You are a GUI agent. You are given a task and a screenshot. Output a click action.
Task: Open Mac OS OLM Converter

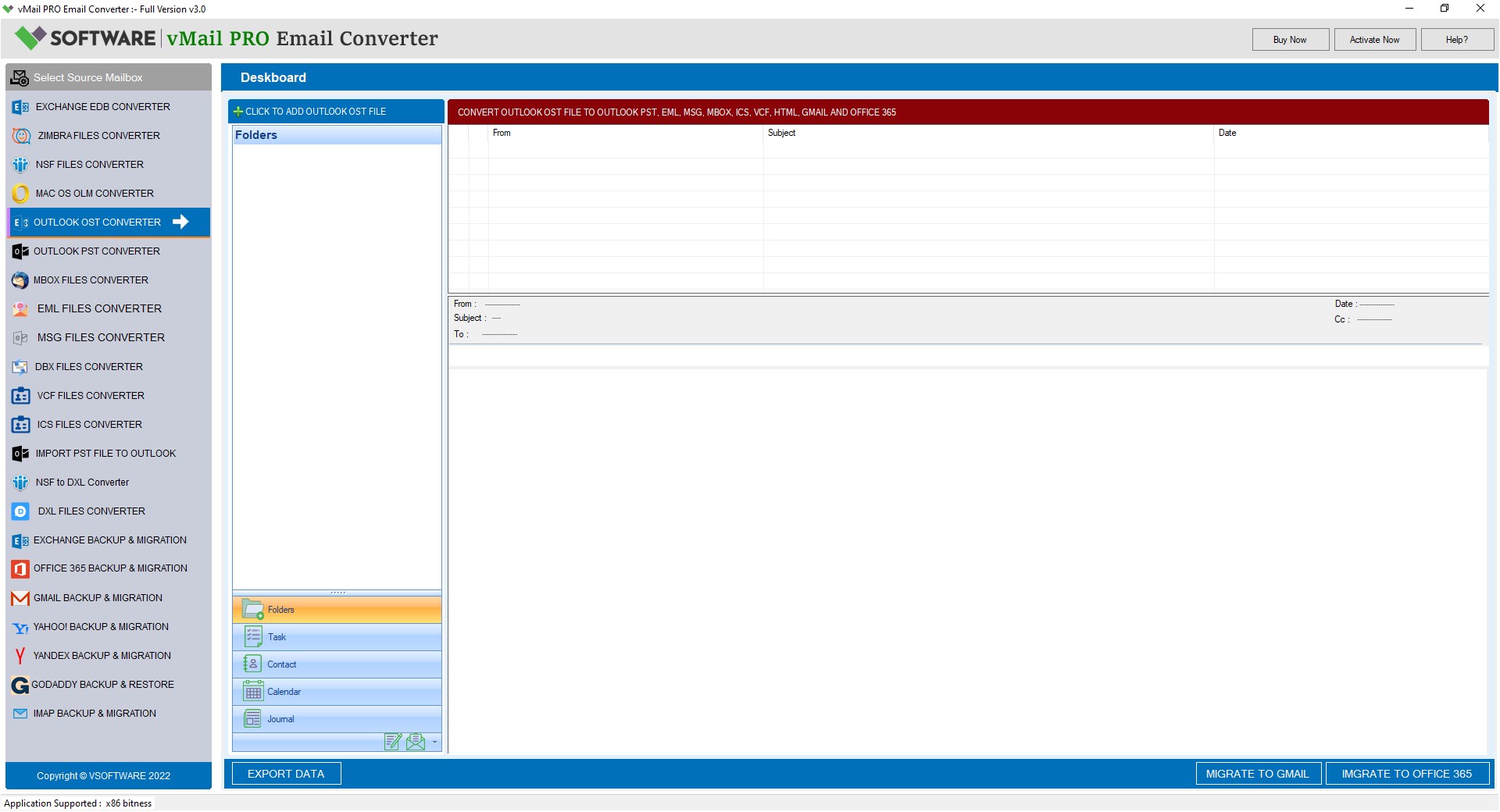click(109, 194)
